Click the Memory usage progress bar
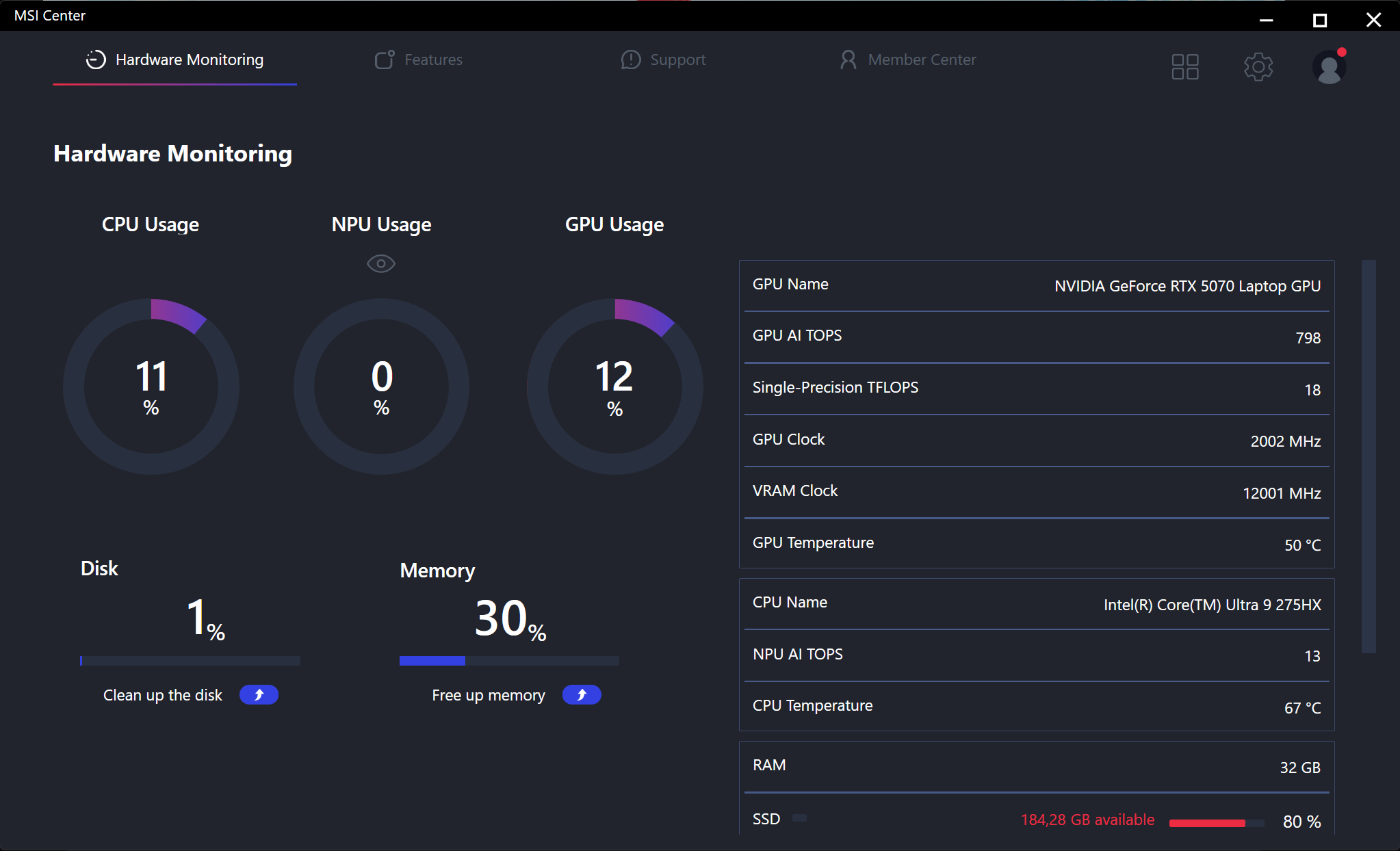The width and height of the screenshot is (1400, 851). (x=509, y=661)
